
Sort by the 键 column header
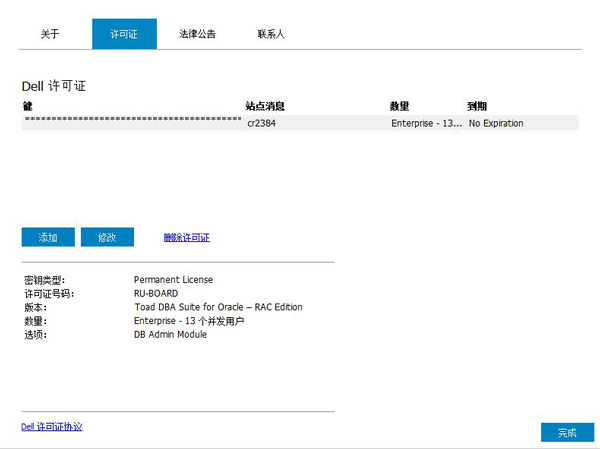(x=26, y=105)
